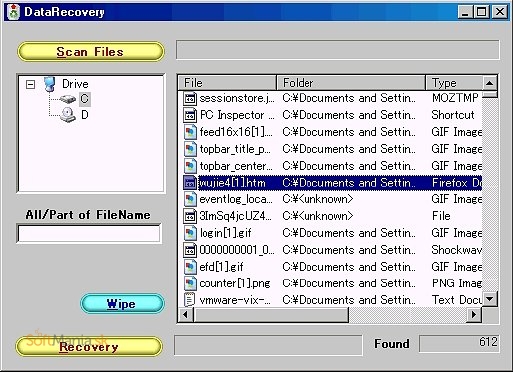Select the topbar_title_p... file name
The image size is (513, 372).
[x=235, y=149]
